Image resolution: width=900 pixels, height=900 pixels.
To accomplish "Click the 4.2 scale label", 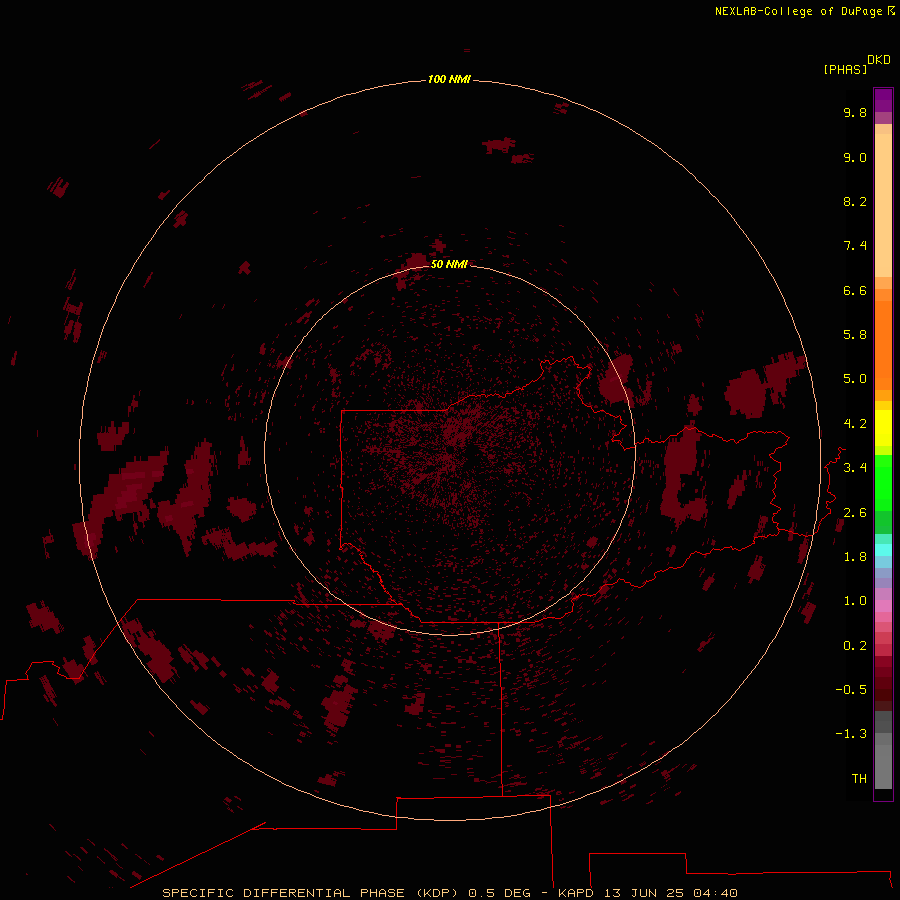I will point(855,424).
